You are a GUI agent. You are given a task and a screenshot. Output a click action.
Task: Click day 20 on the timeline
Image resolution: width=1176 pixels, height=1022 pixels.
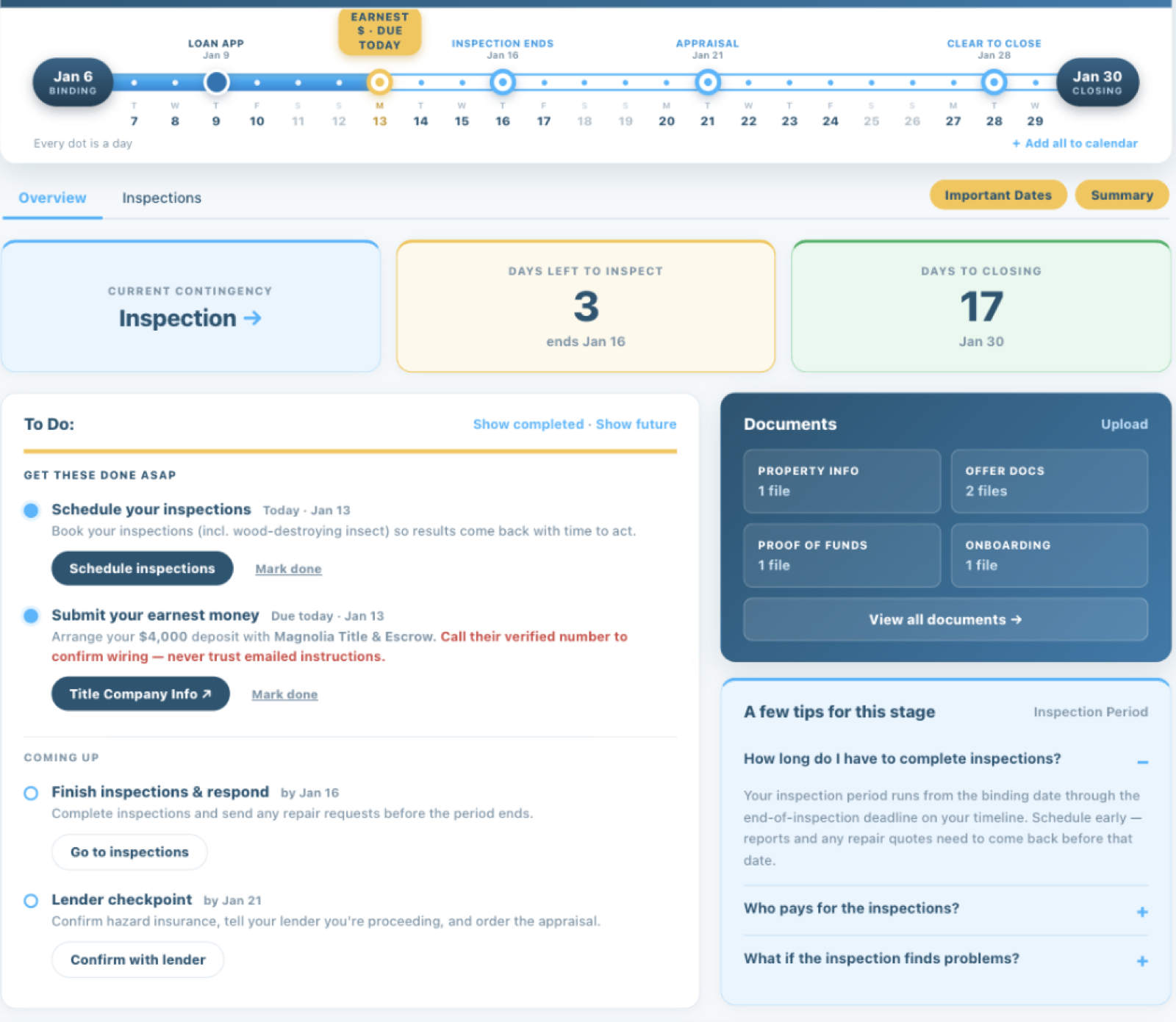click(x=667, y=121)
